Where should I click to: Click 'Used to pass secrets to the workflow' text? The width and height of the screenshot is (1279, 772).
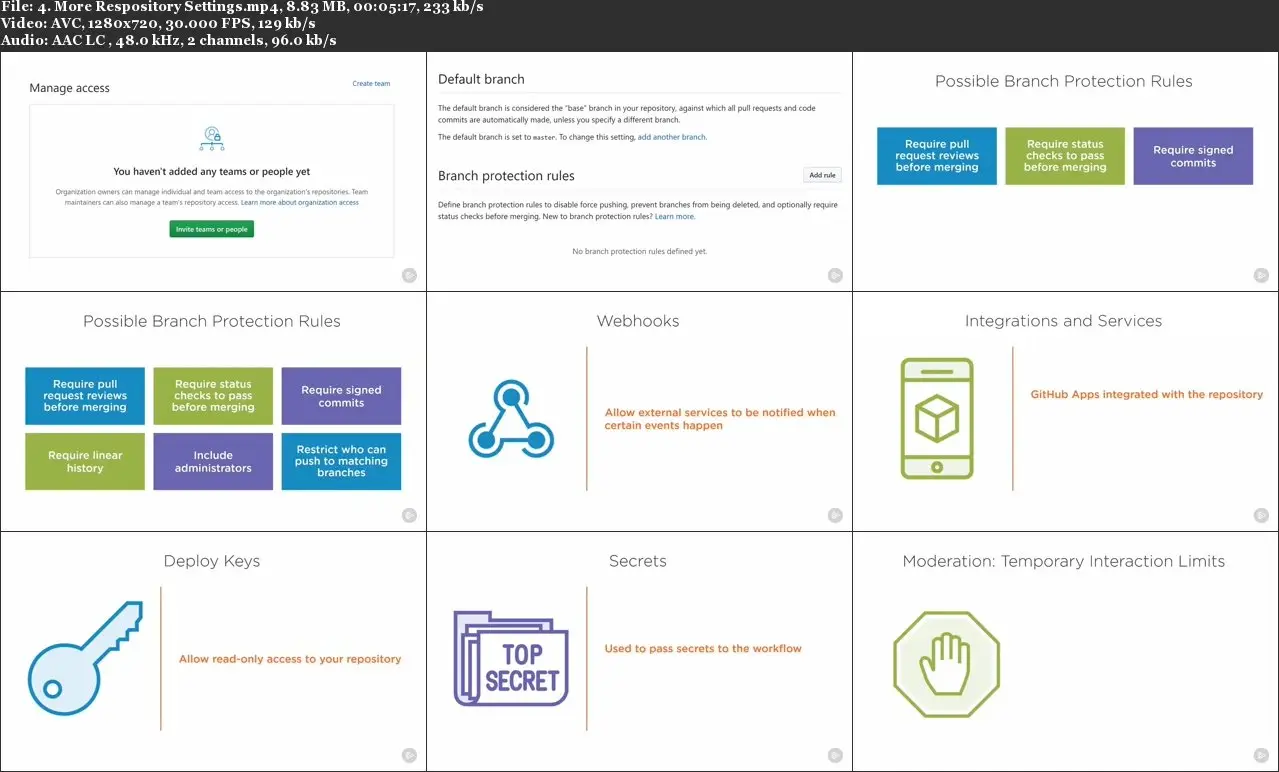[703, 648]
